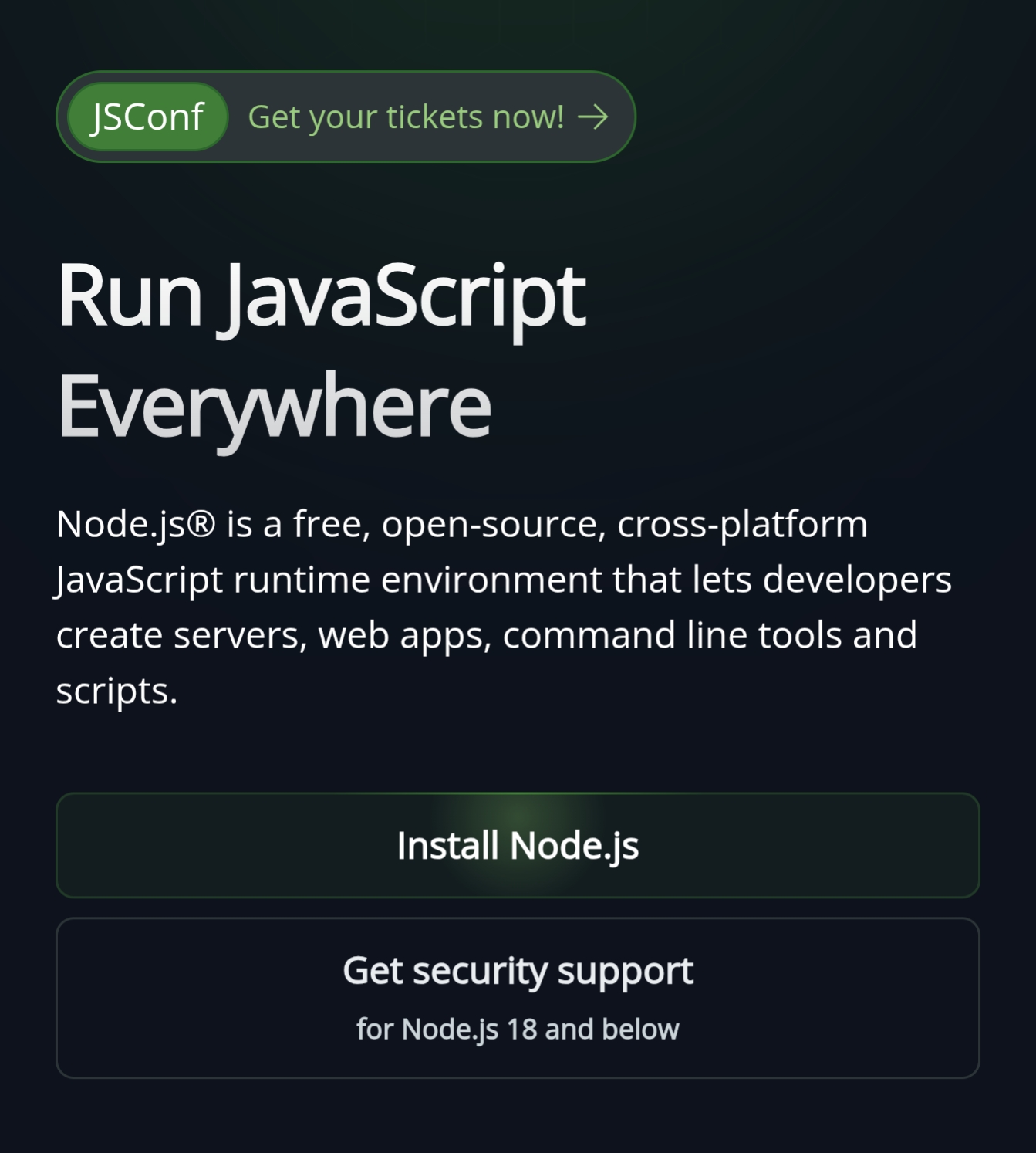Click the phrase "web apps" in the description
1036x1153 pixels.
[404, 636]
